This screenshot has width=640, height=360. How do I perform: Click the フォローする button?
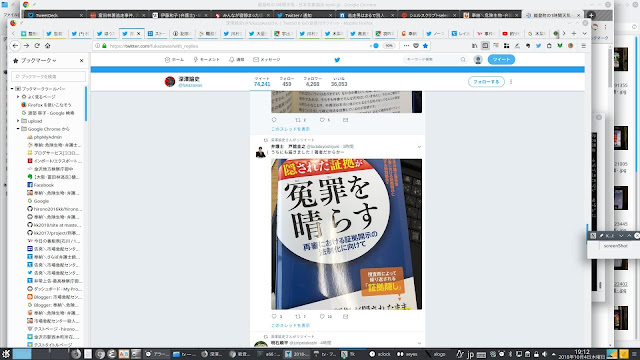[486, 82]
